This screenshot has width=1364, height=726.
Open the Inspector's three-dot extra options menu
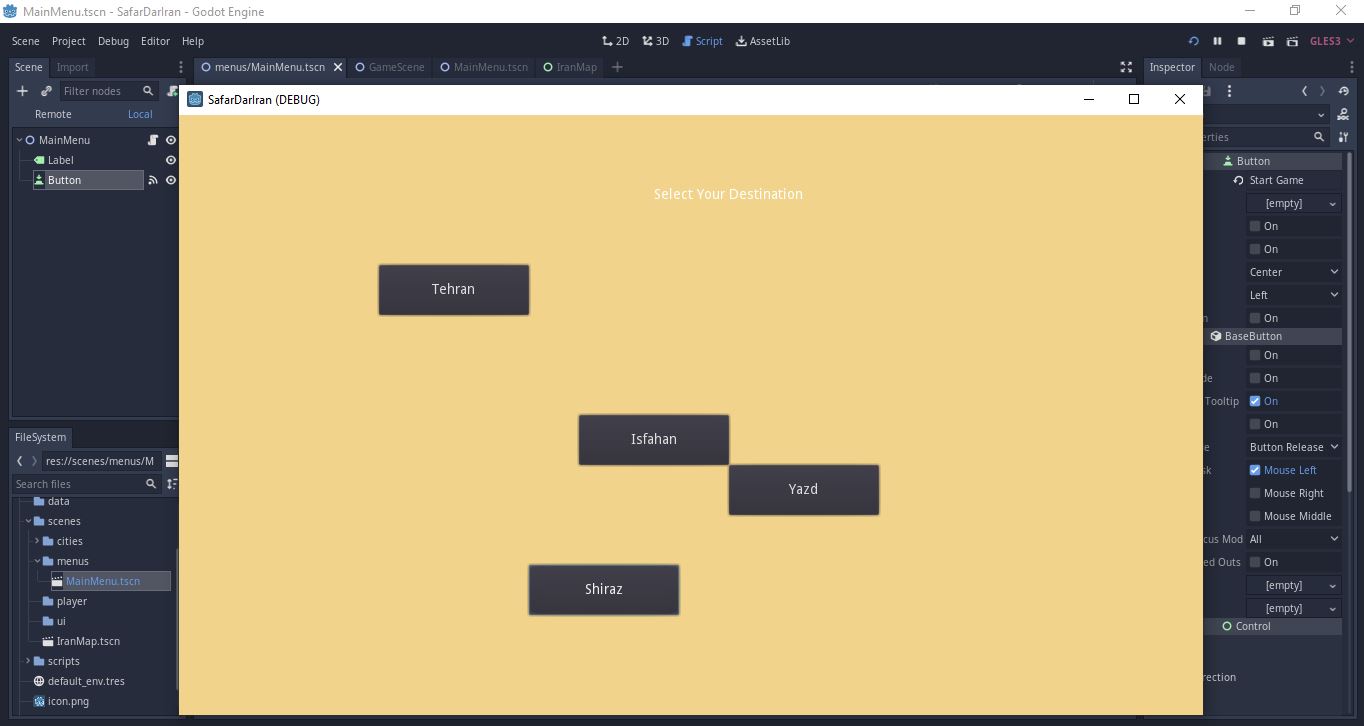1229,91
